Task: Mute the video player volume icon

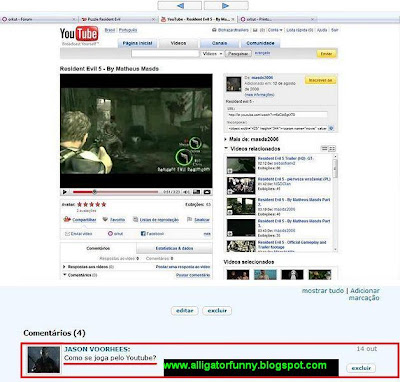Action: [187, 192]
